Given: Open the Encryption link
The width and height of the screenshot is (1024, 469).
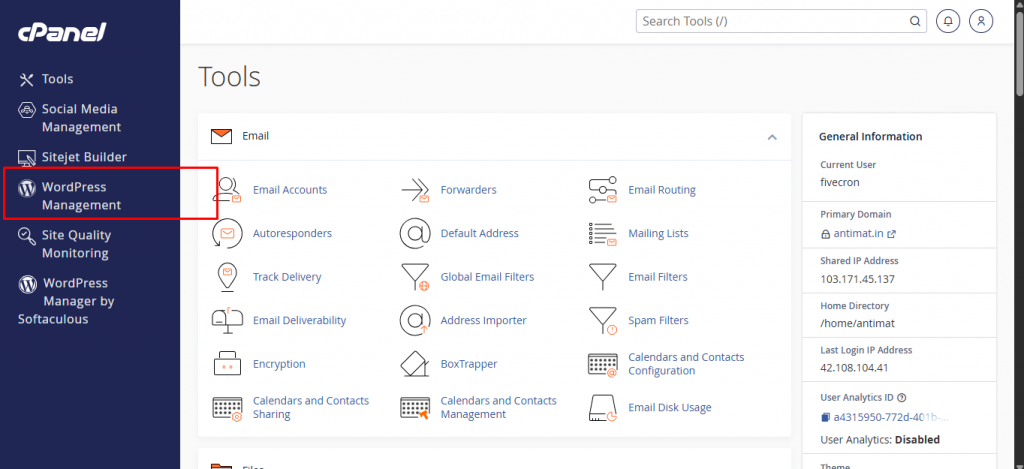Looking at the screenshot, I should [279, 364].
